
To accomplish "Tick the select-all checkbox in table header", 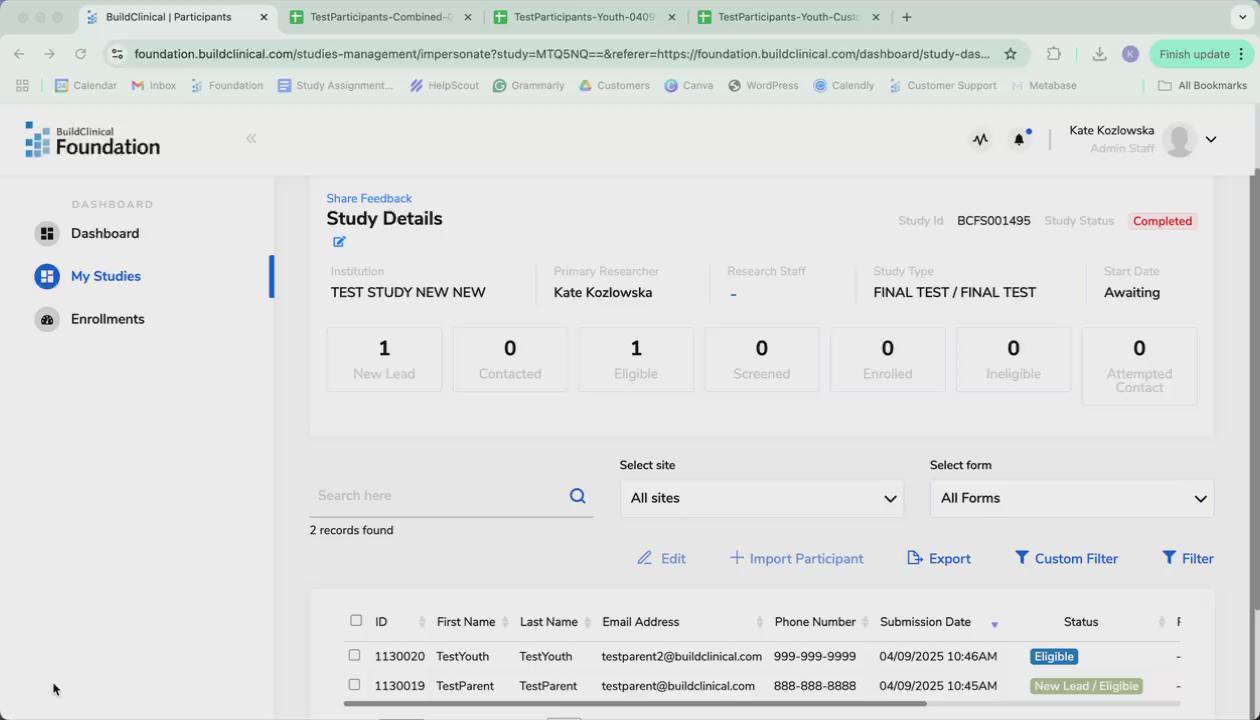I will pos(356,621).
